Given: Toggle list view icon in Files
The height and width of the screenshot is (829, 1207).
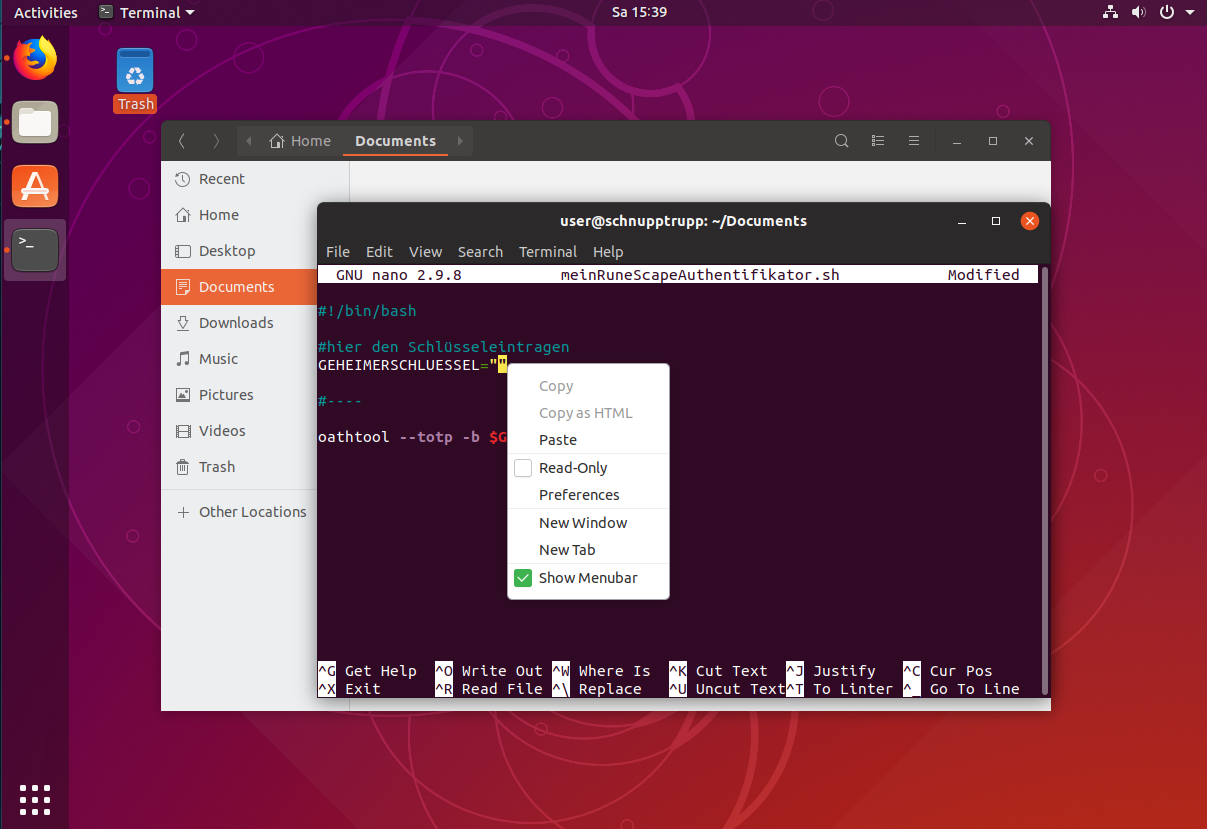Looking at the screenshot, I should pyautogui.click(x=878, y=141).
